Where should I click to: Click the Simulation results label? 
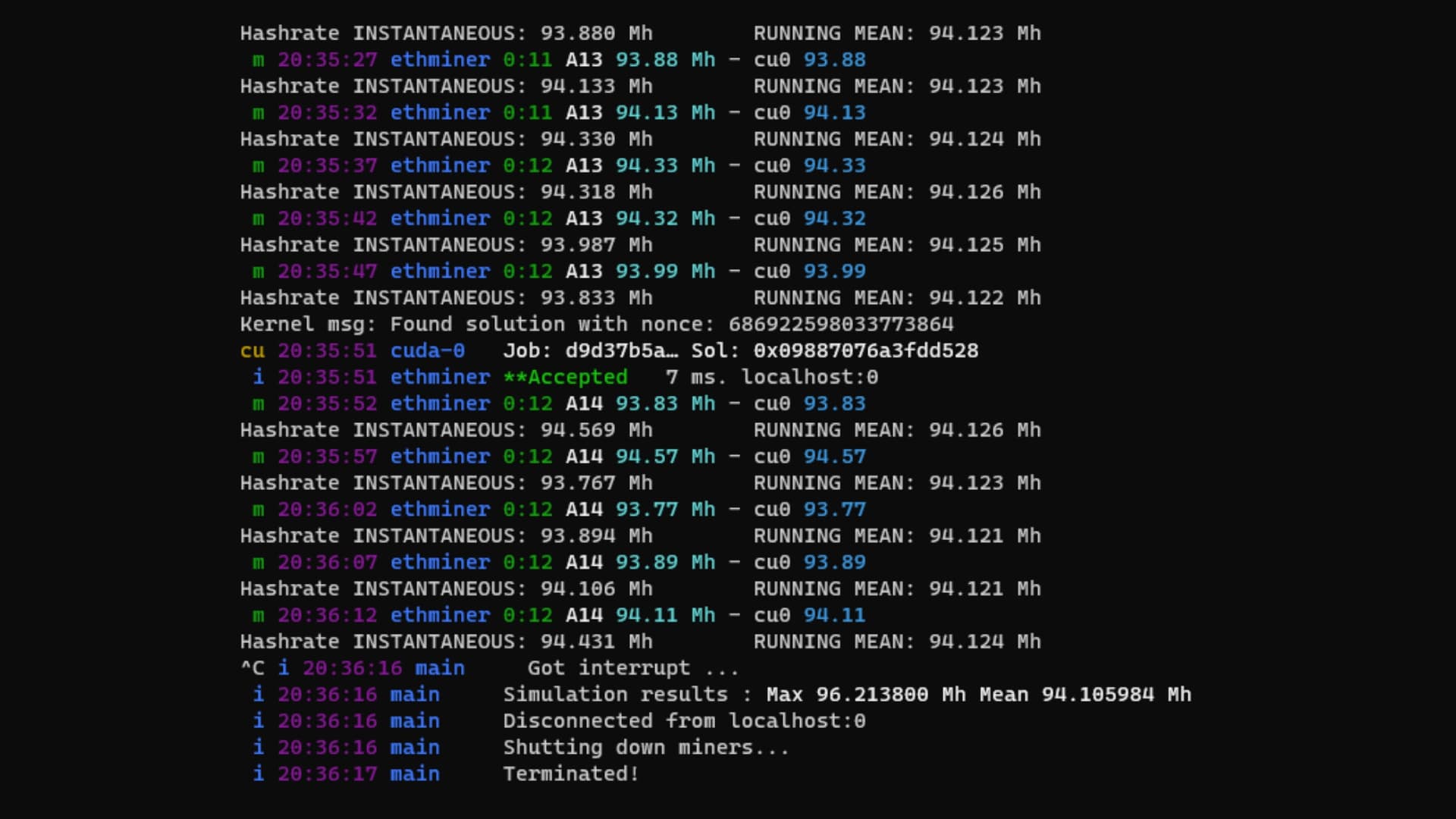coord(615,695)
